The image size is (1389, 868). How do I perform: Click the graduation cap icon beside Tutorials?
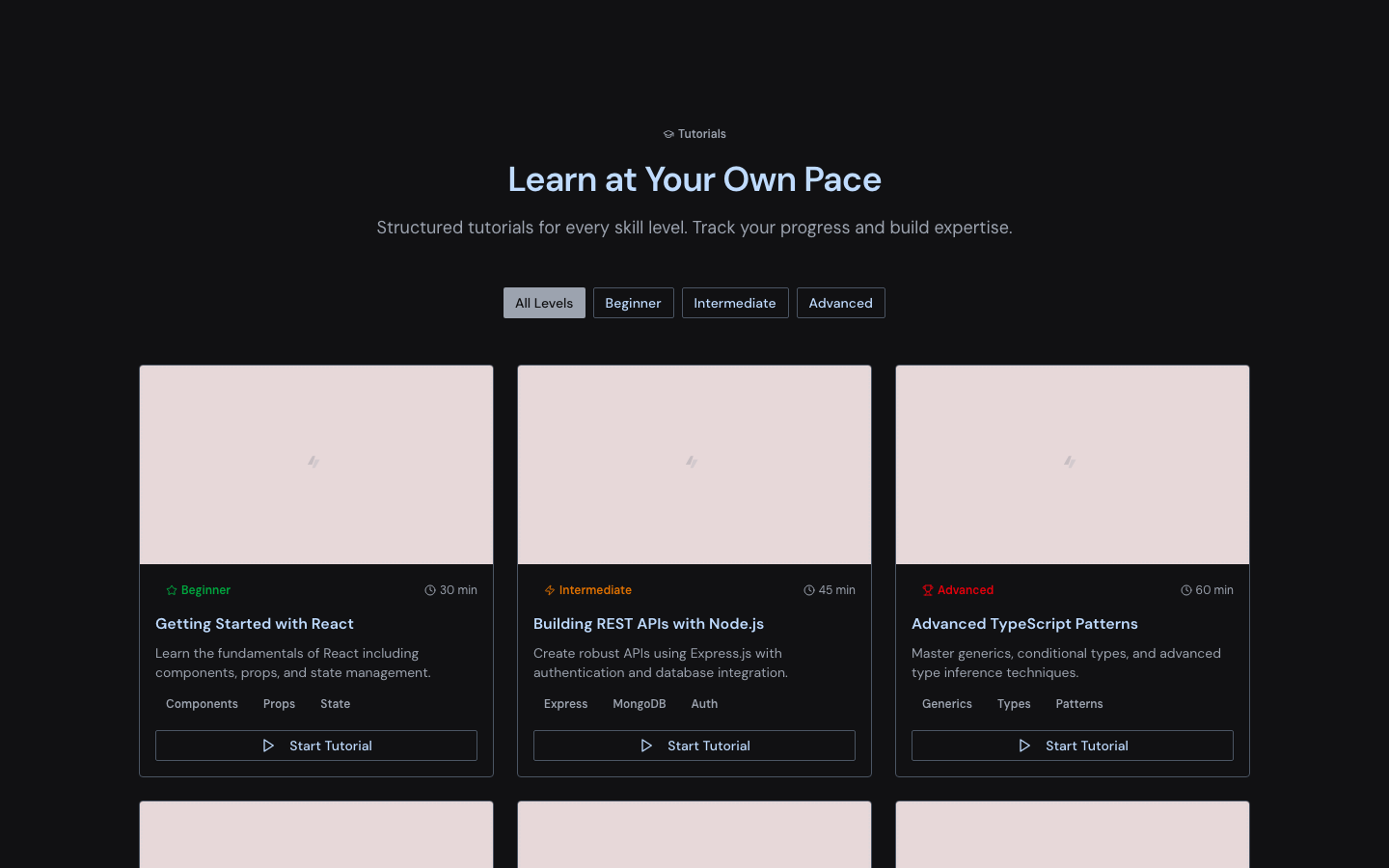(x=668, y=134)
